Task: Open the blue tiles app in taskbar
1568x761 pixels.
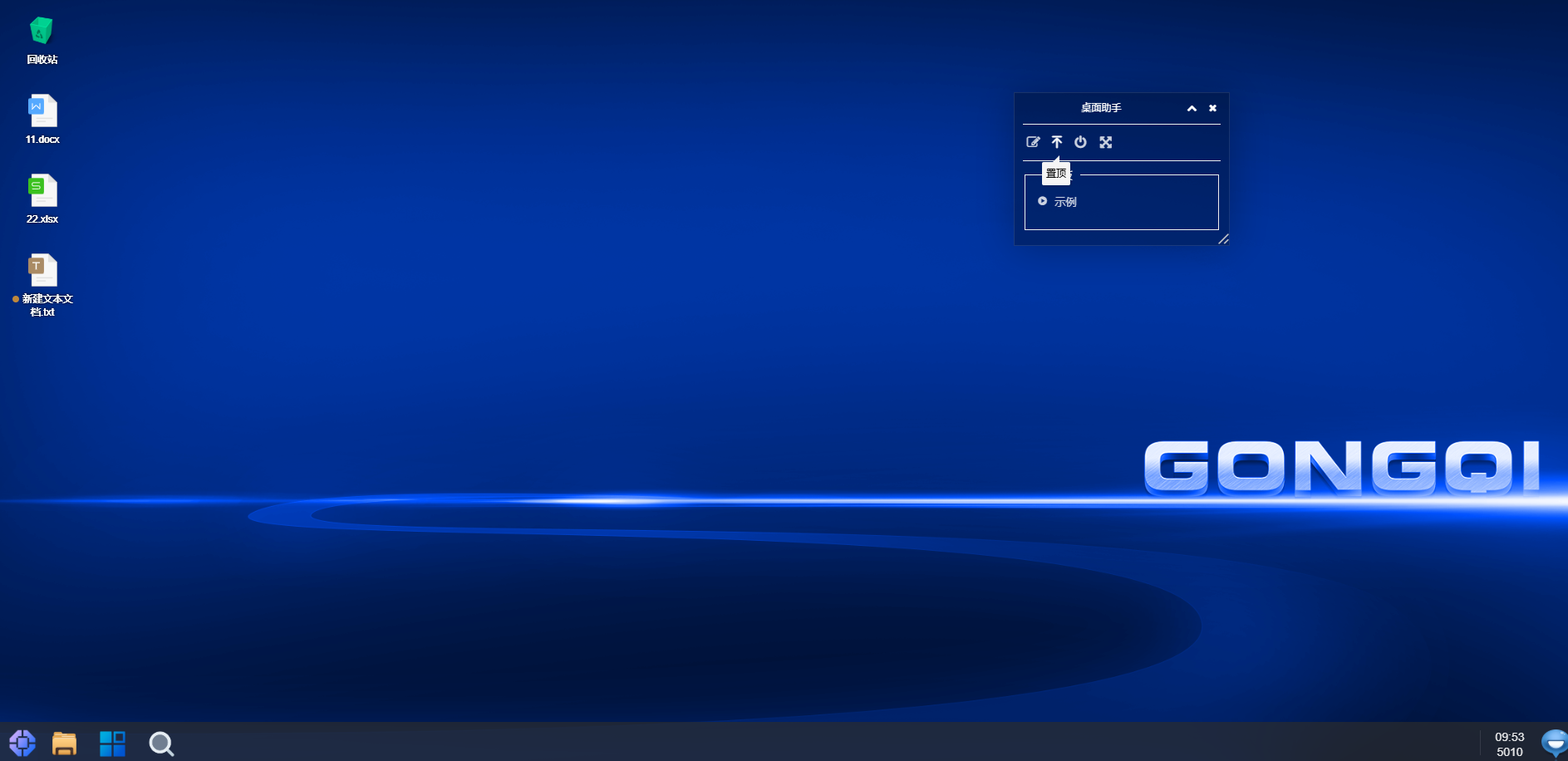Action: 112,744
